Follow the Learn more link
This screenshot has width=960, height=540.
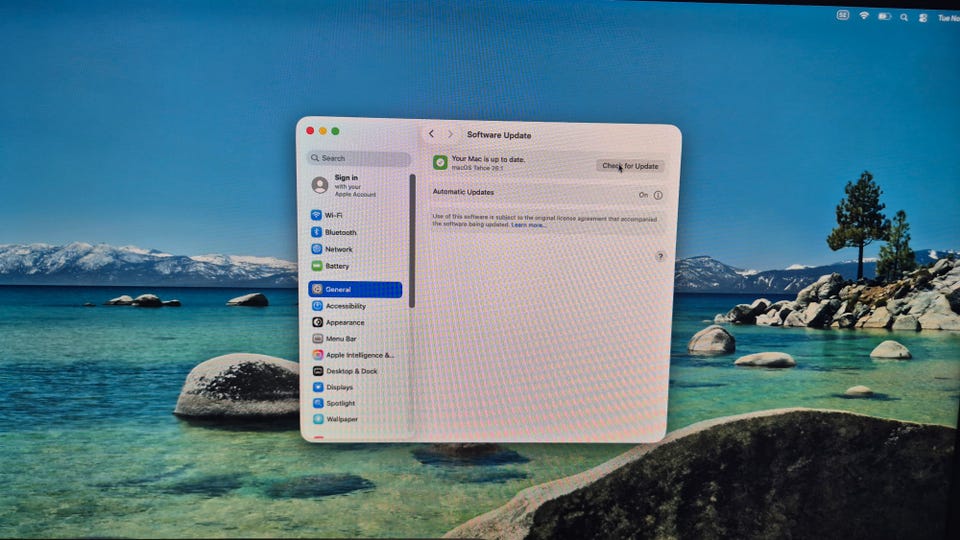(528, 225)
